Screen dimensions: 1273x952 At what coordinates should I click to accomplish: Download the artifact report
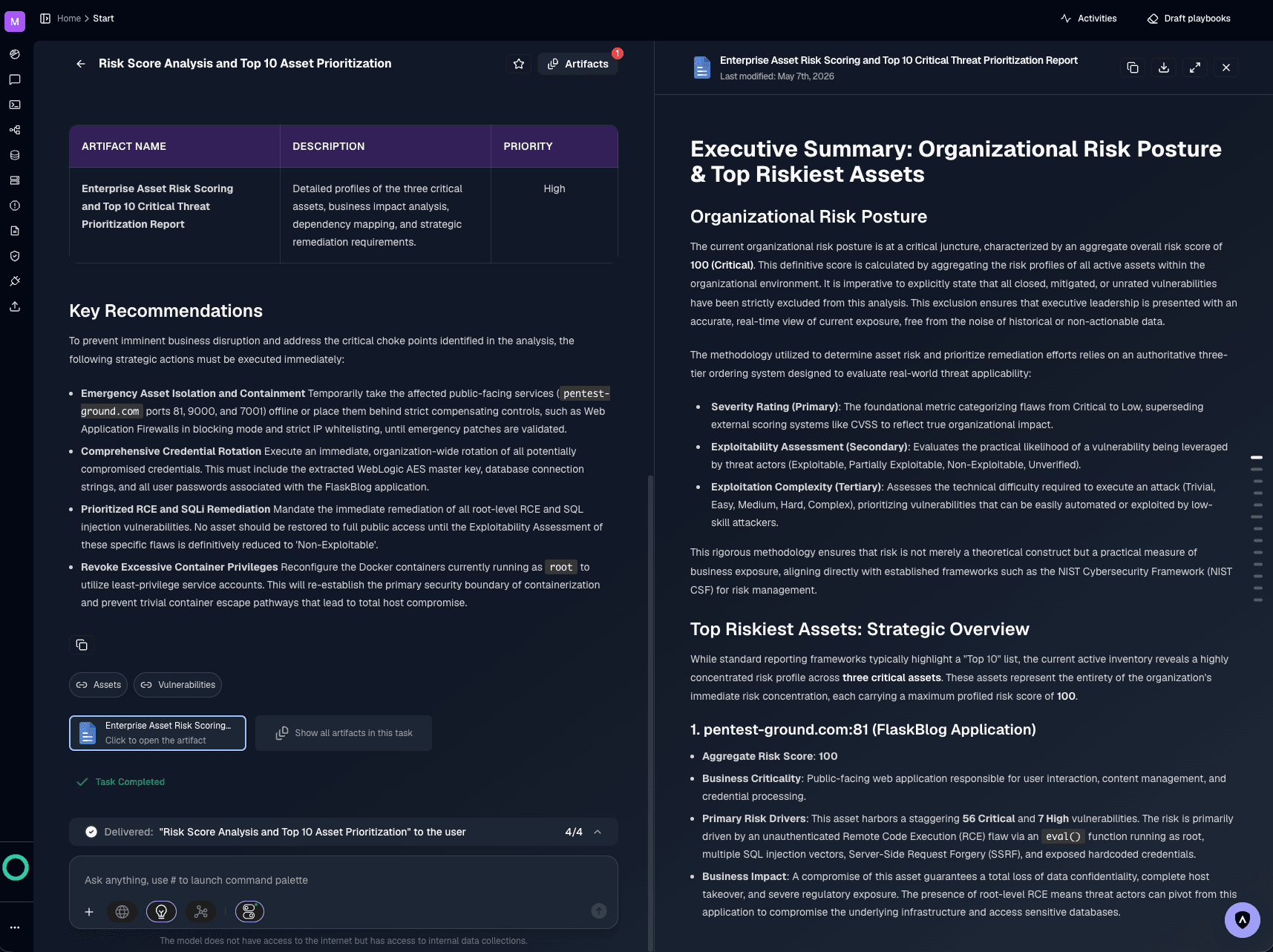[x=1164, y=68]
